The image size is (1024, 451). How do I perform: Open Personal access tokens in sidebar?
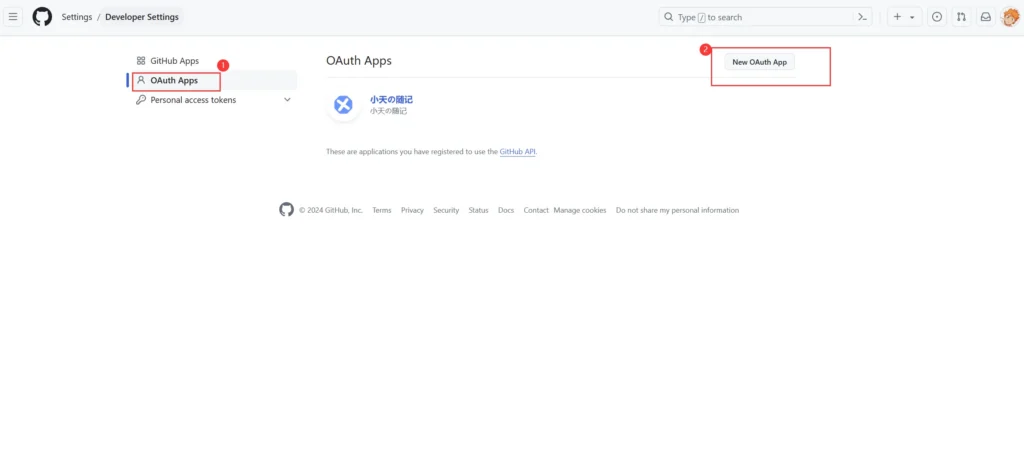coord(193,100)
